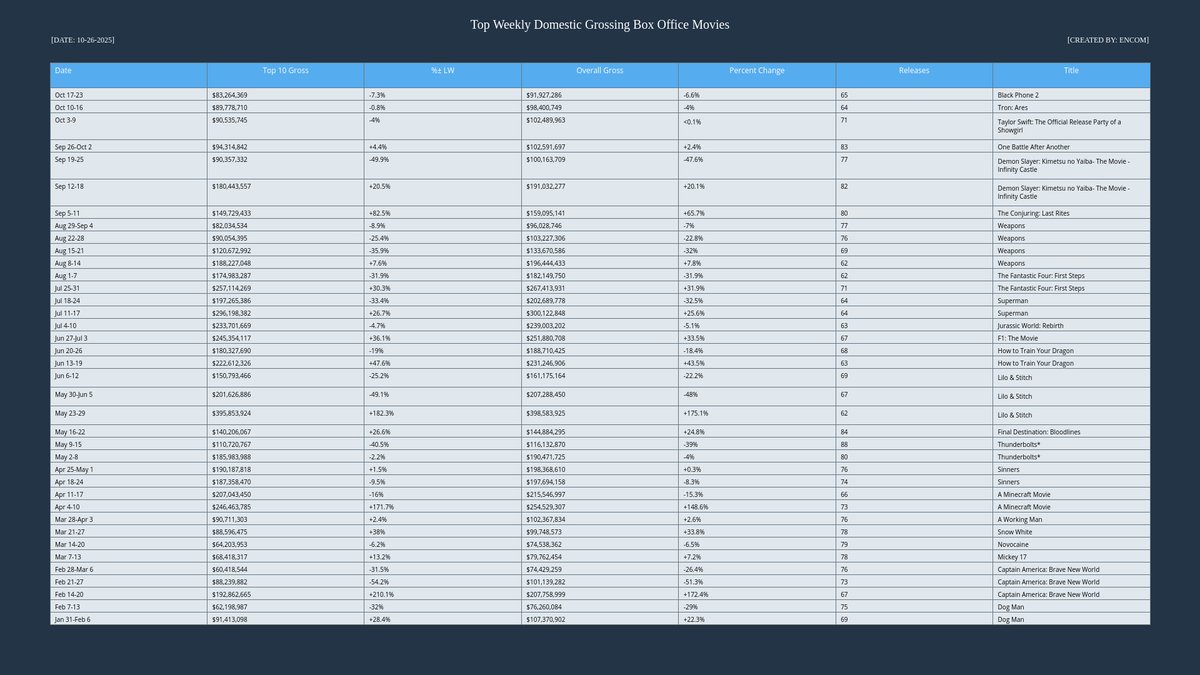Click the +182.3% cell
The height and width of the screenshot is (675, 1200).
[x=443, y=415]
